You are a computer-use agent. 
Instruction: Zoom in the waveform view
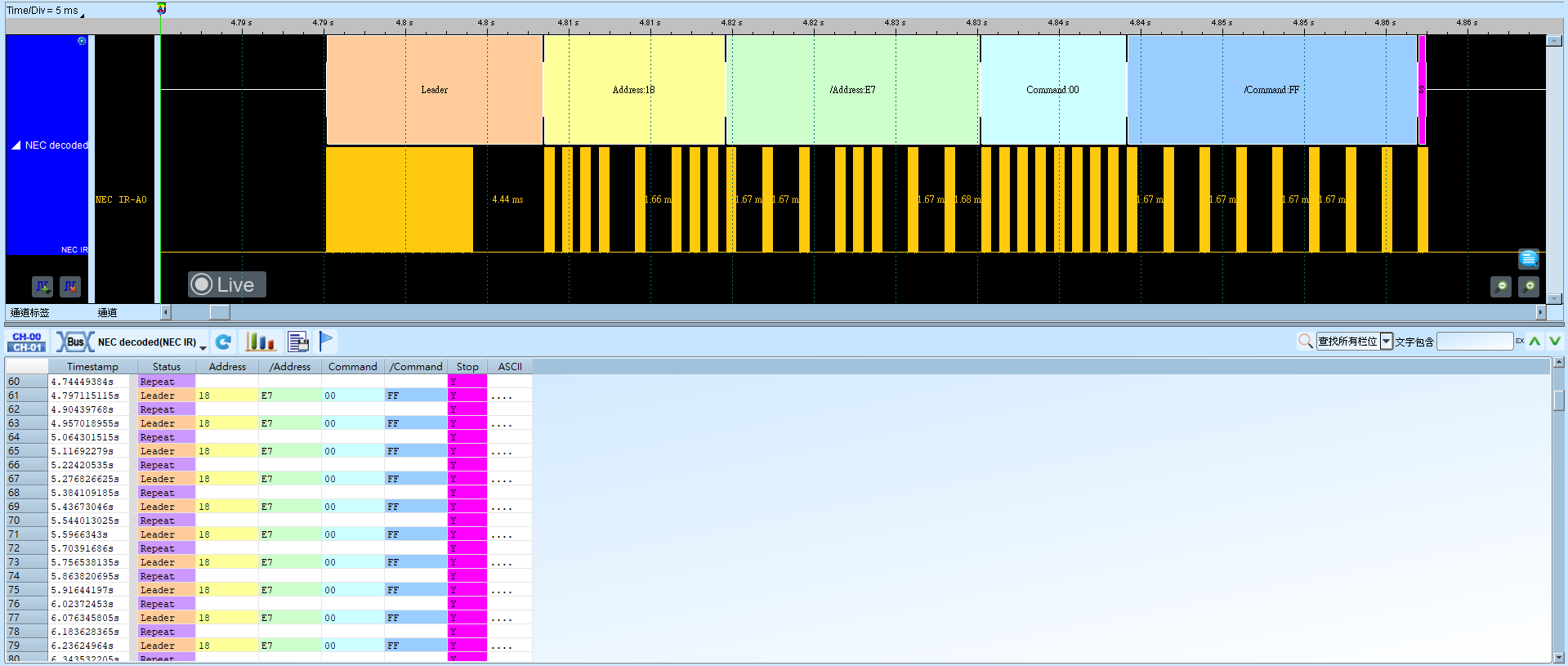1528,286
